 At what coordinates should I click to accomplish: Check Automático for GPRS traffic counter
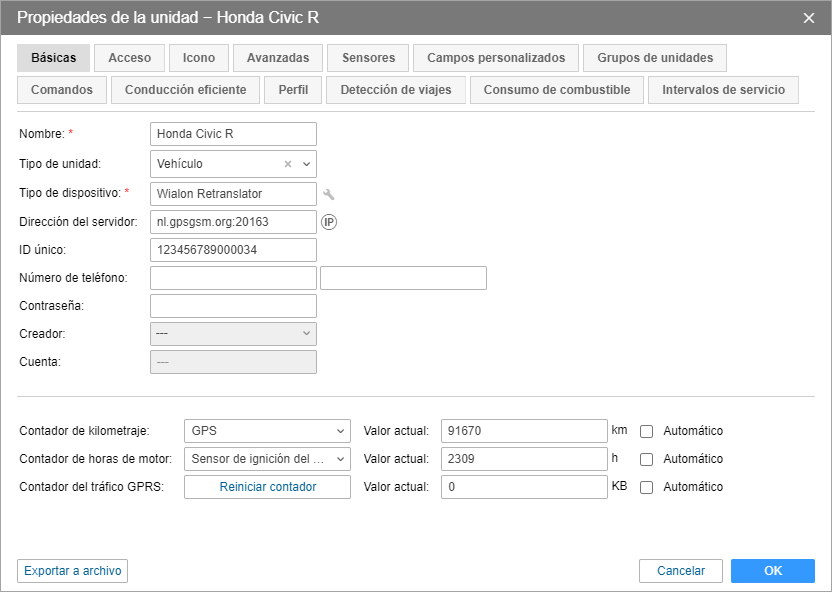click(647, 487)
